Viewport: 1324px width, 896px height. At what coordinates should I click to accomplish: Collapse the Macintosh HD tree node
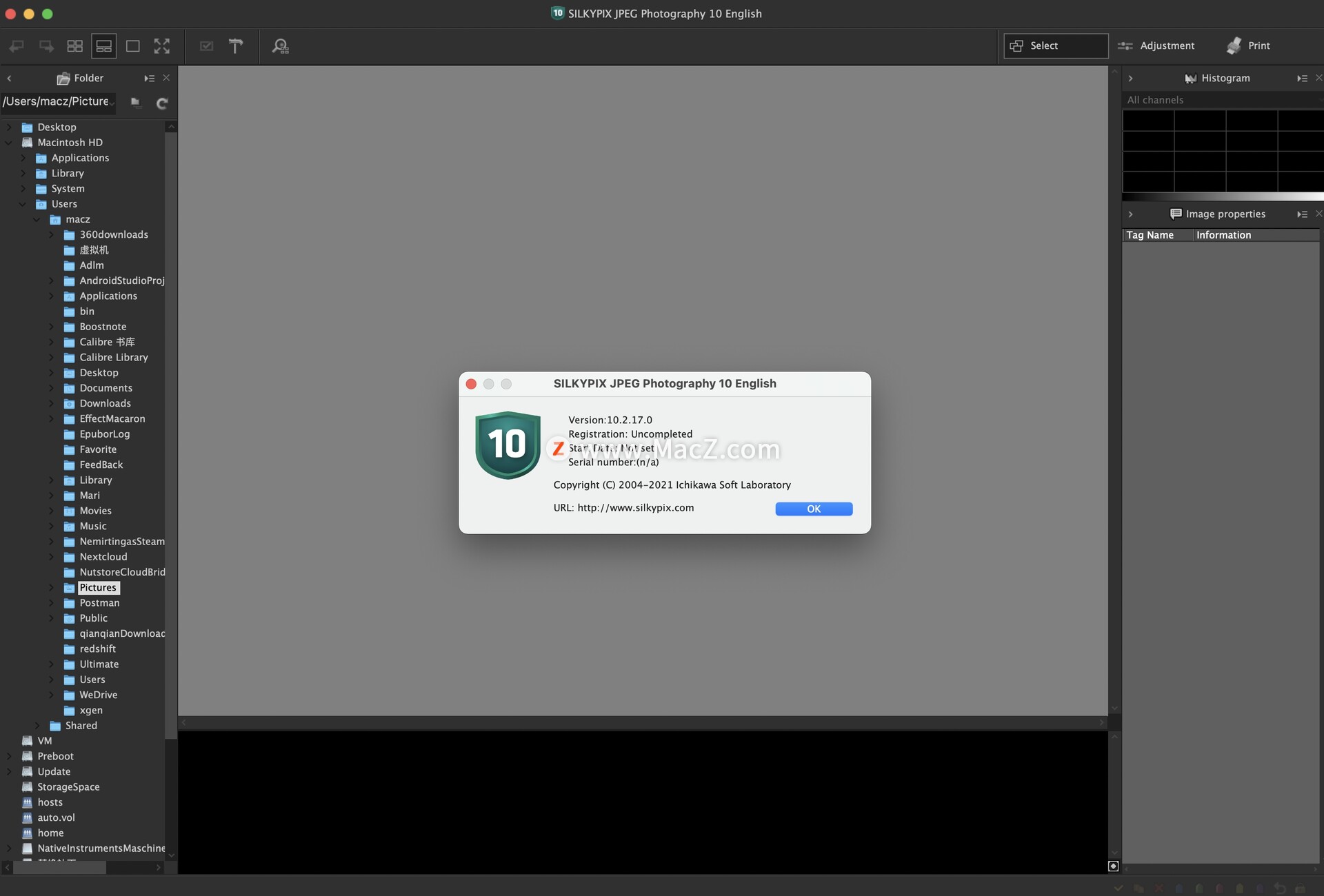click(8, 143)
